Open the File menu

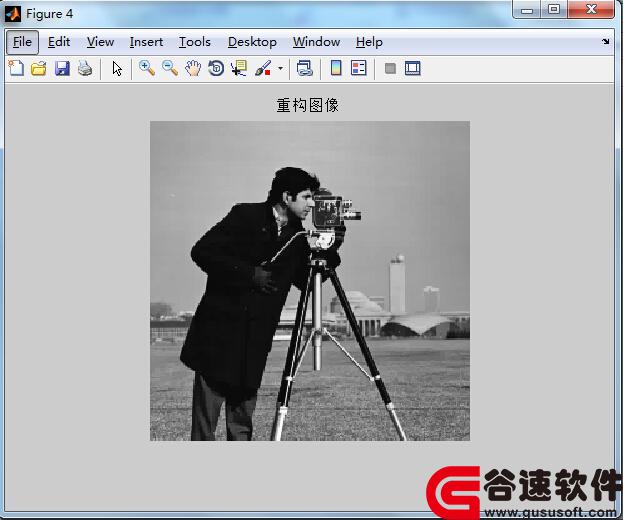22,42
